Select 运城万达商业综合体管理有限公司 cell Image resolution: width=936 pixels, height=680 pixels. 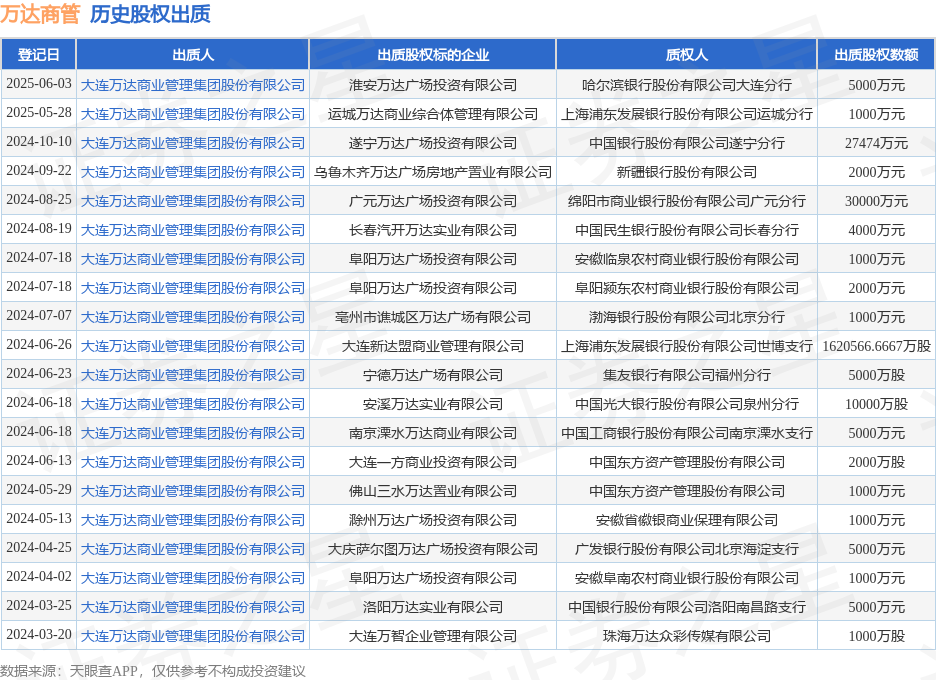[x=433, y=114]
